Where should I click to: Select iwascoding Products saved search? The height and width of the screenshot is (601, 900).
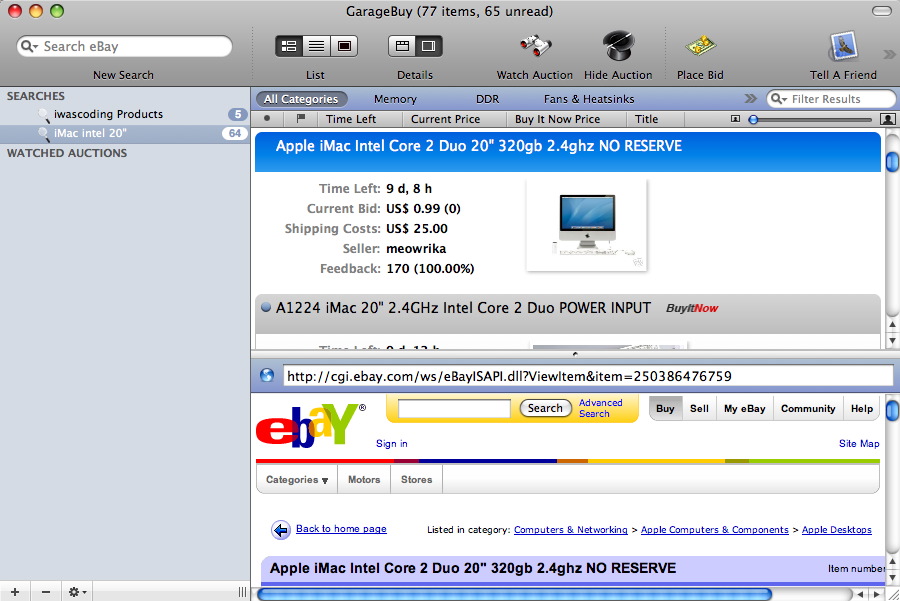tap(125, 114)
